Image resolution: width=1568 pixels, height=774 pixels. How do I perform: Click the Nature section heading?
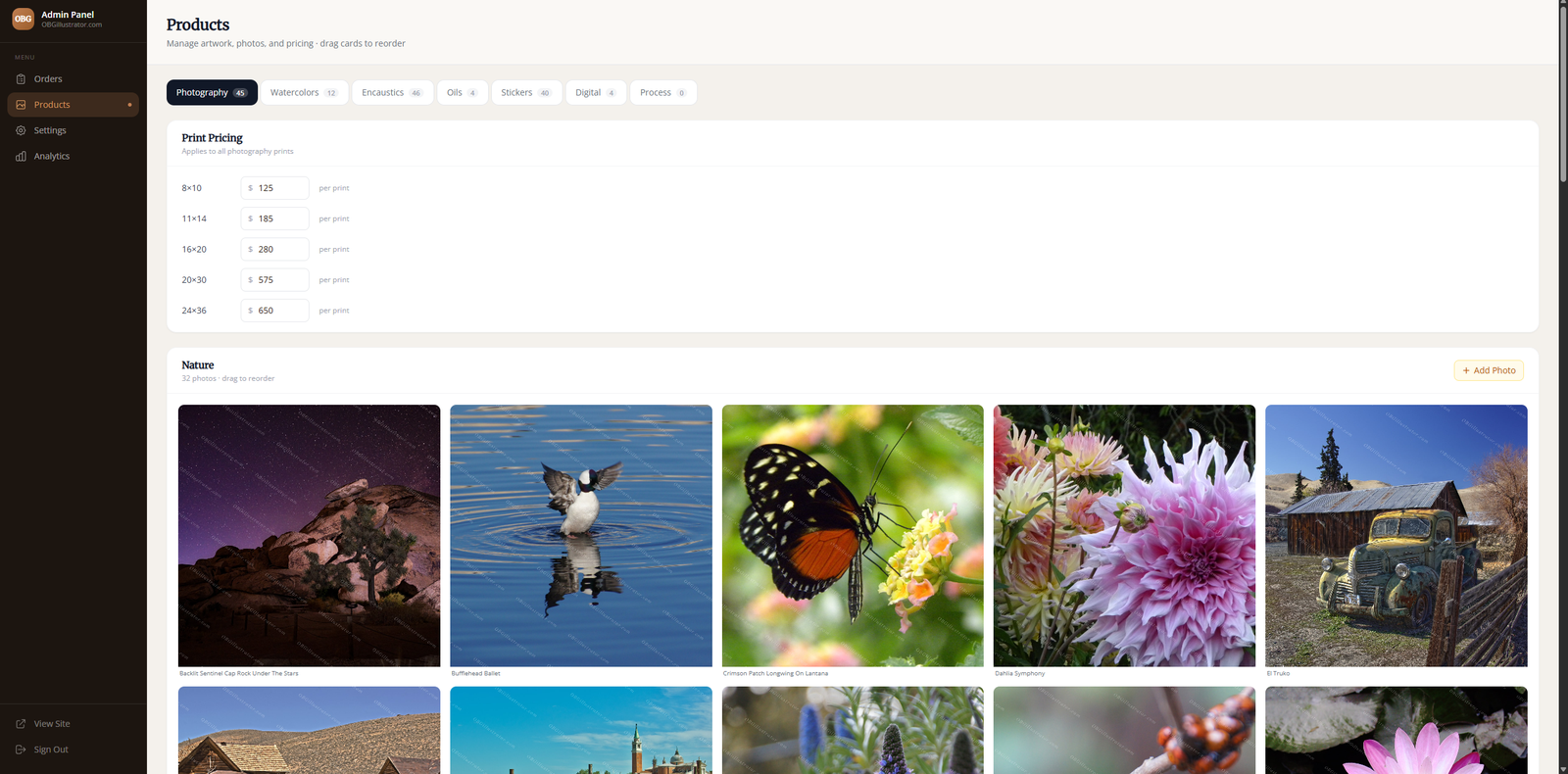tap(198, 365)
